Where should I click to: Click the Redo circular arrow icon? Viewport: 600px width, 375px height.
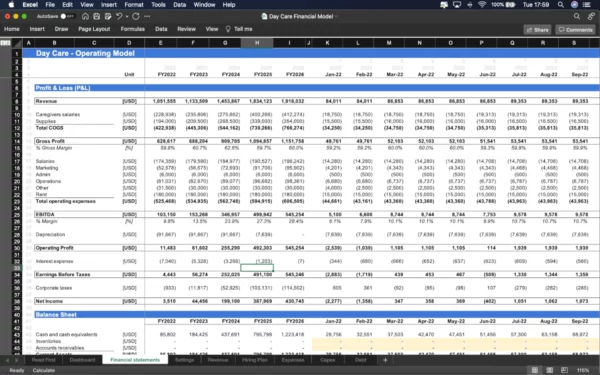(x=136, y=16)
